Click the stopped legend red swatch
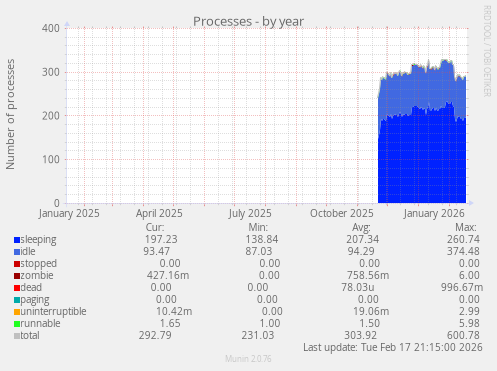This screenshot has width=497, height=371. click(17, 264)
